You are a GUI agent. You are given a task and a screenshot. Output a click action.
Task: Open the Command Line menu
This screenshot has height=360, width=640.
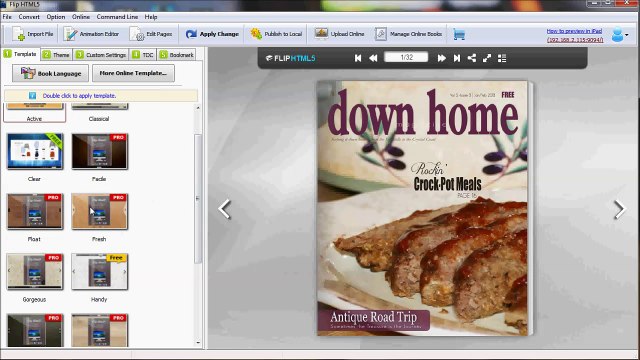tap(117, 17)
